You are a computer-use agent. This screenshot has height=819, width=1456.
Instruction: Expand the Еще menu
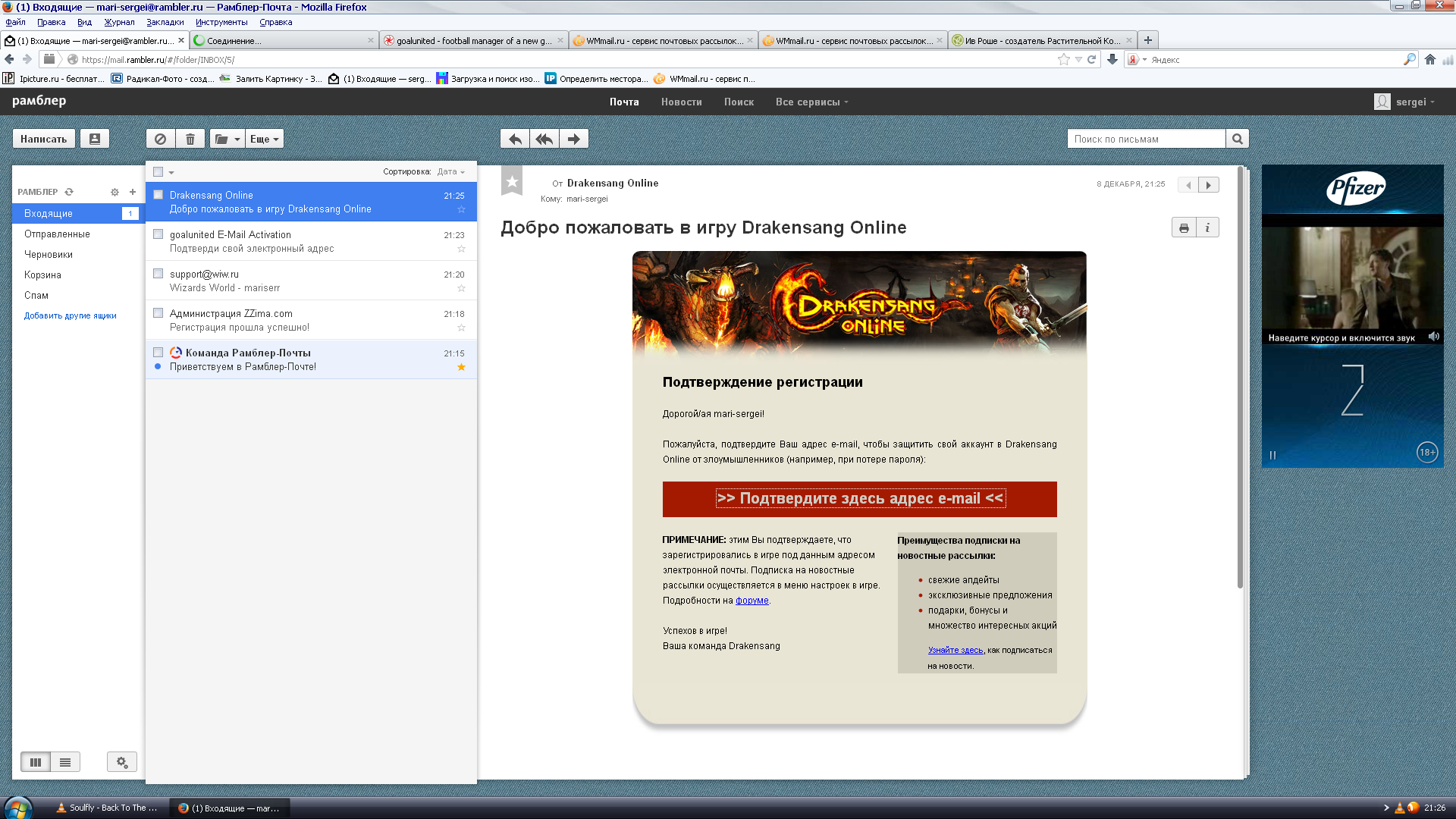(x=265, y=139)
